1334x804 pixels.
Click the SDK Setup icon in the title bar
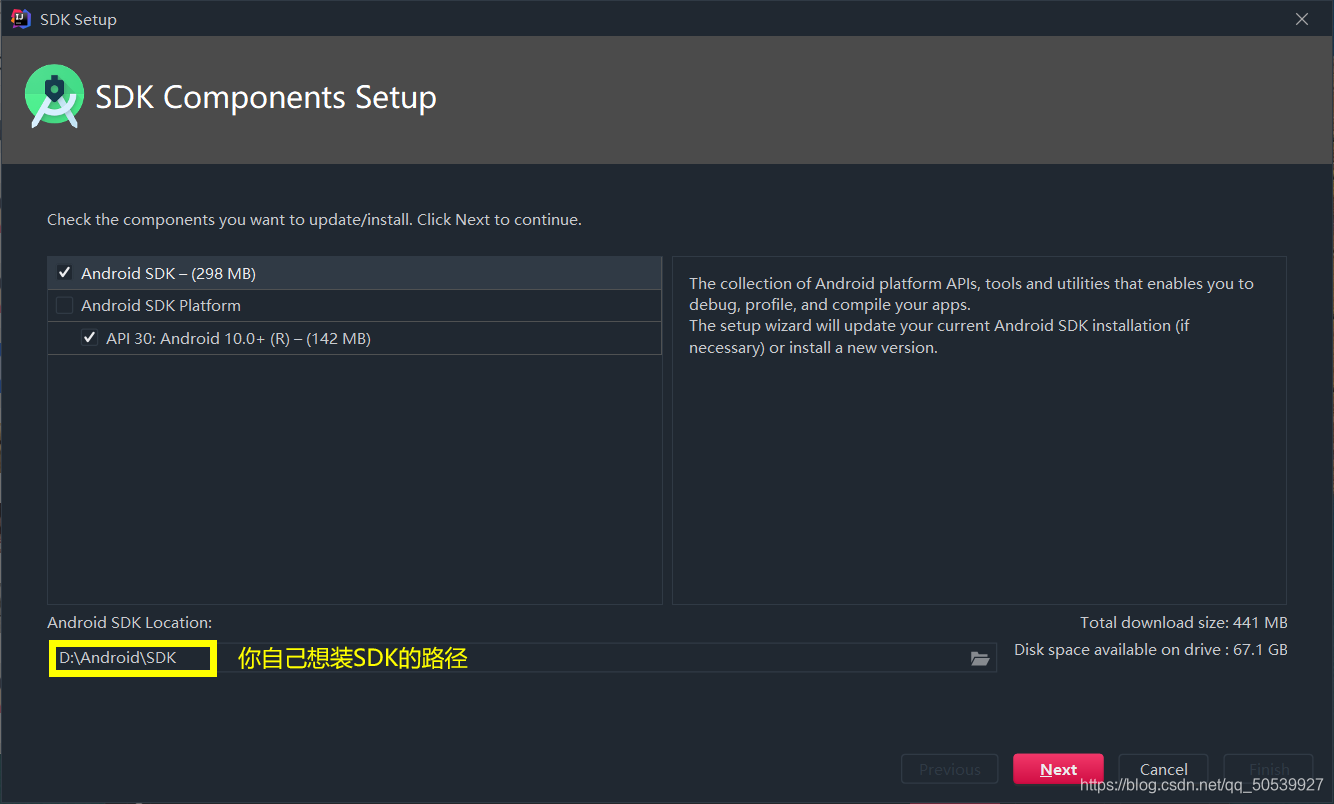(x=19, y=18)
